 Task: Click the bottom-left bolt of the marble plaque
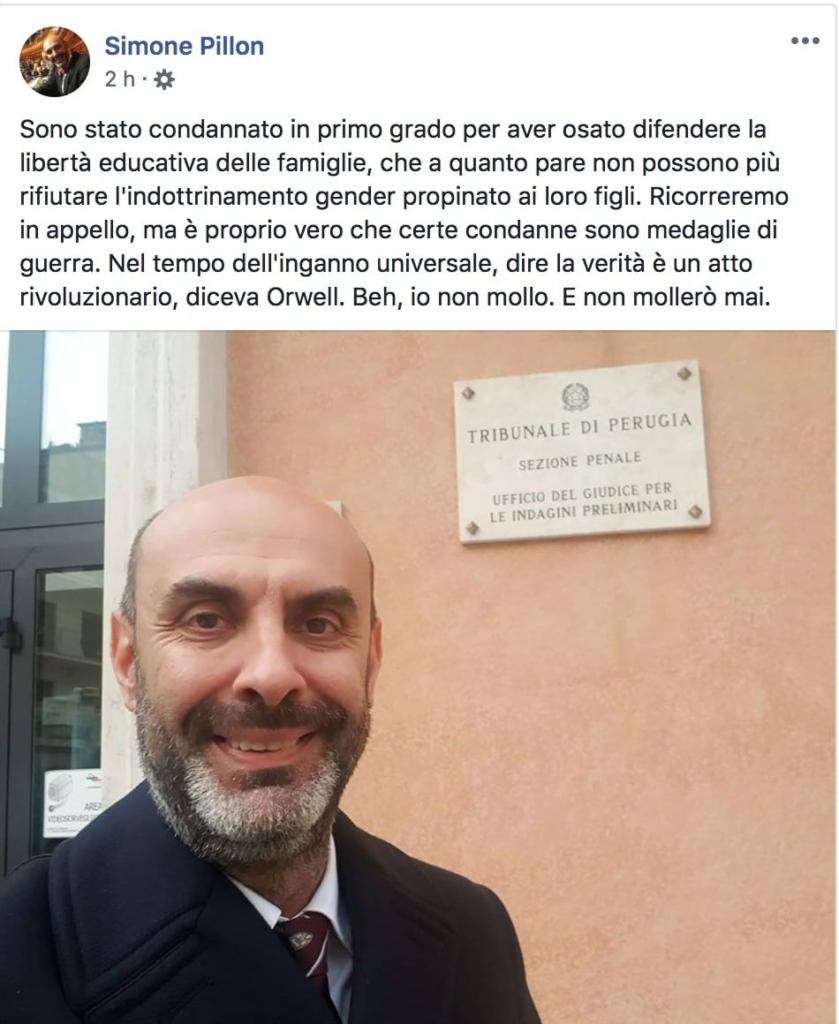[x=472, y=528]
